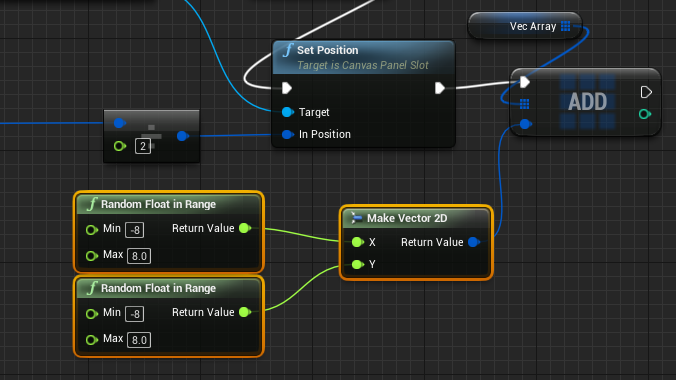Select the Vec Array variable node
The image size is (676, 380).
[525, 26]
